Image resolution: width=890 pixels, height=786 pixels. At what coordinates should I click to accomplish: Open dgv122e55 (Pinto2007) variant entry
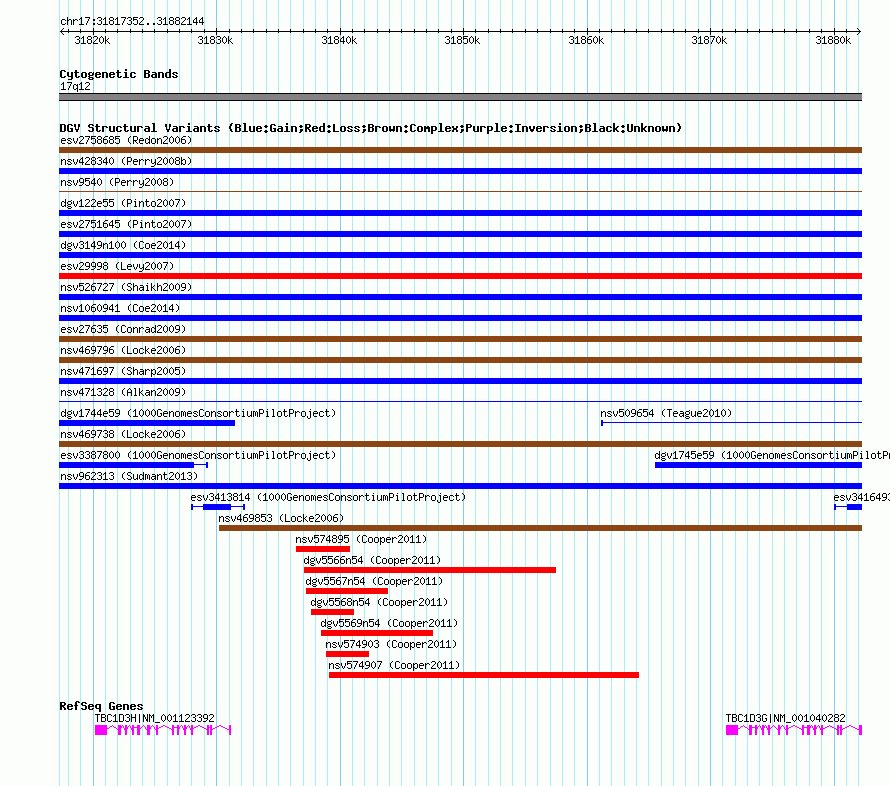tap(123, 203)
